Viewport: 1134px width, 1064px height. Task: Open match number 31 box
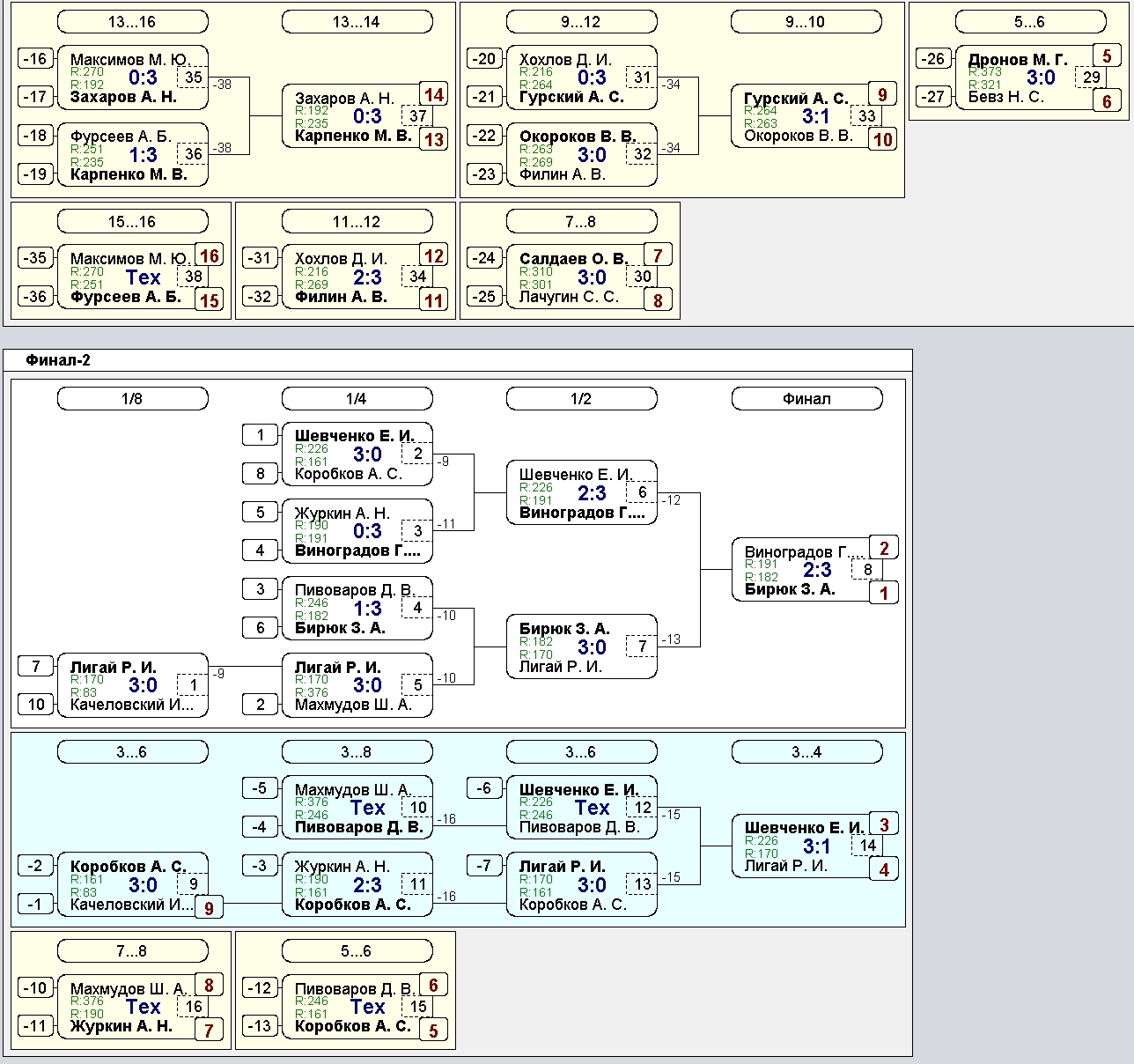642,78
